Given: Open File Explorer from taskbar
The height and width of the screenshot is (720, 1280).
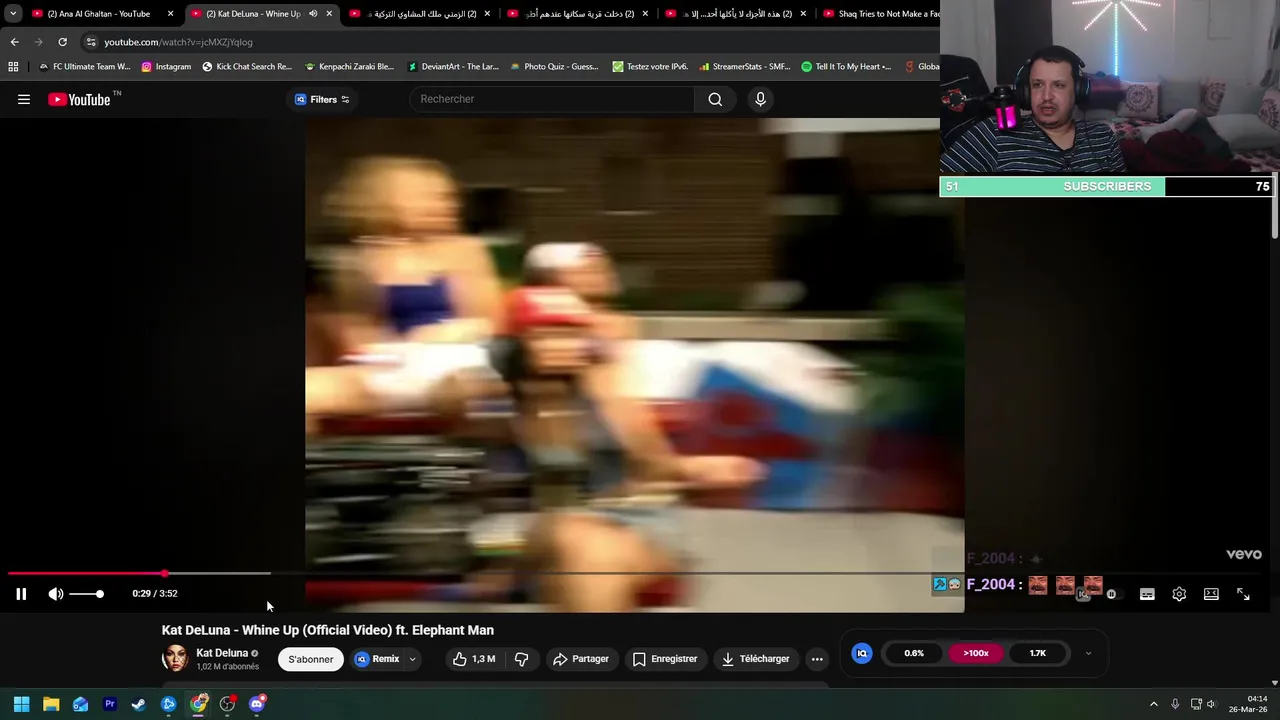Looking at the screenshot, I should [x=51, y=704].
